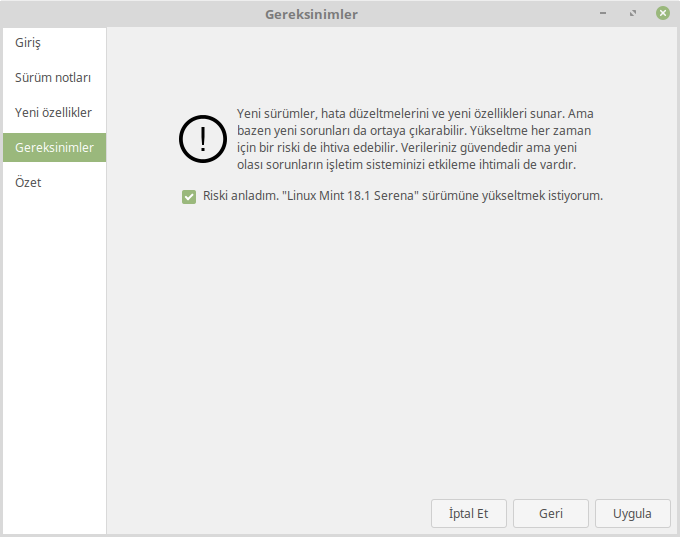Click the "Riski anladım" label text

coord(403,196)
